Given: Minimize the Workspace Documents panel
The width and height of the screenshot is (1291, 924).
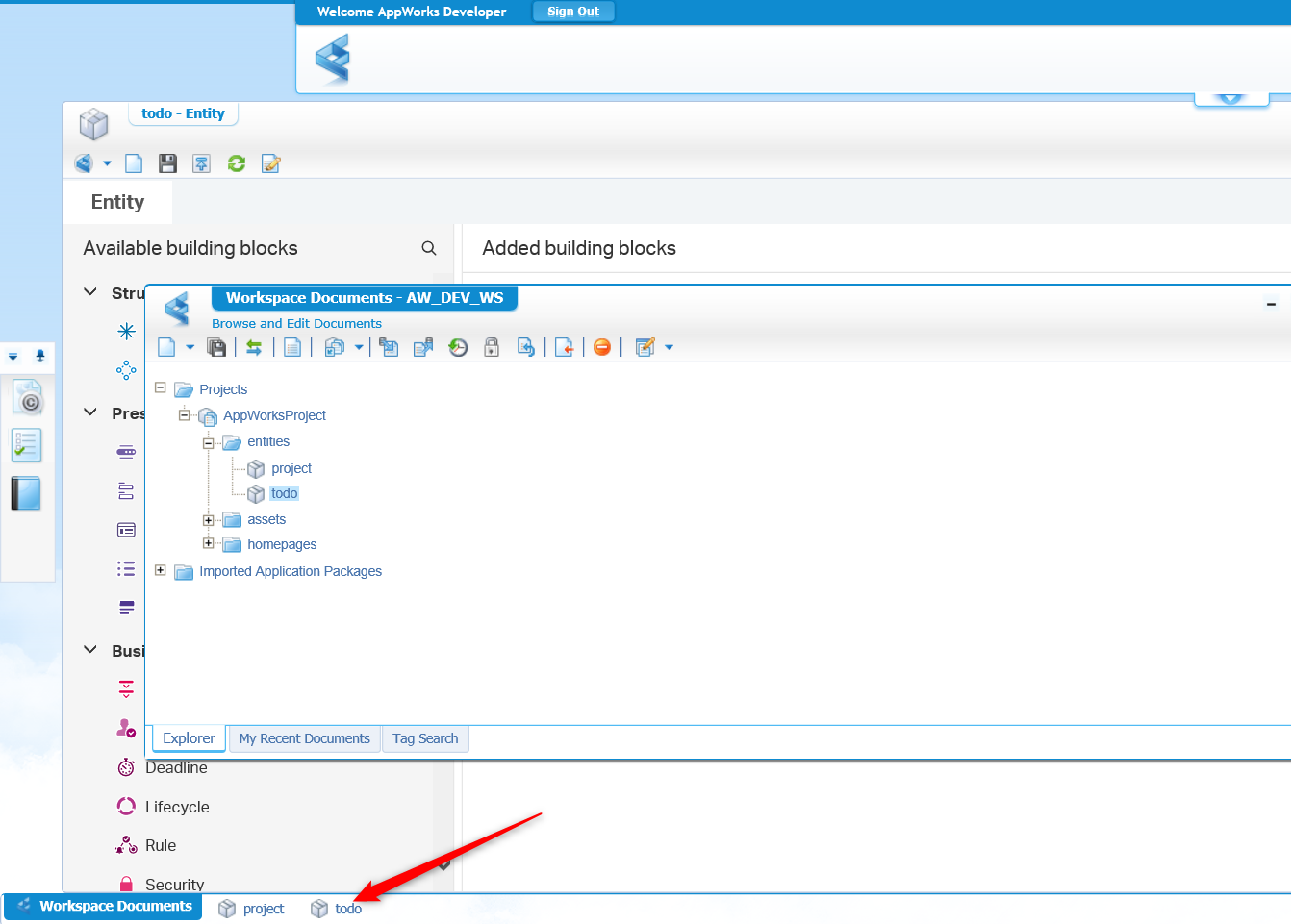Looking at the screenshot, I should (1271, 304).
